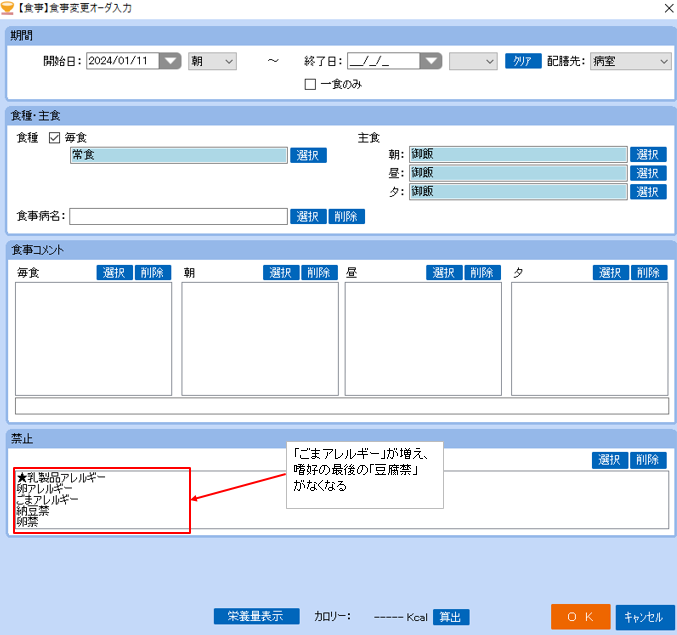
Task: Open the 配膳先 病室 dropdown
Action: 630,61
